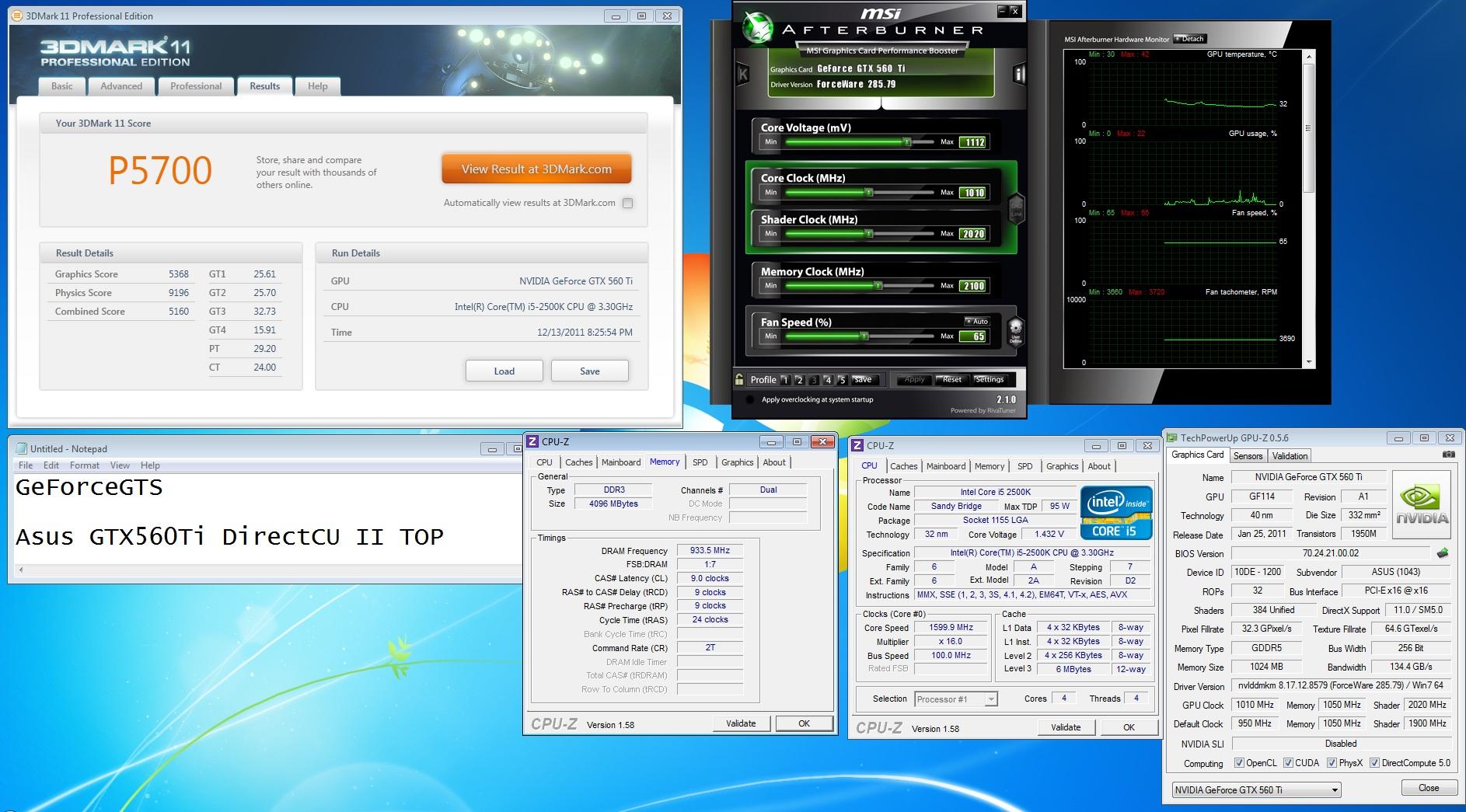Image resolution: width=1466 pixels, height=812 pixels.
Task: Toggle the fan speed Auto button
Action: [x=977, y=321]
